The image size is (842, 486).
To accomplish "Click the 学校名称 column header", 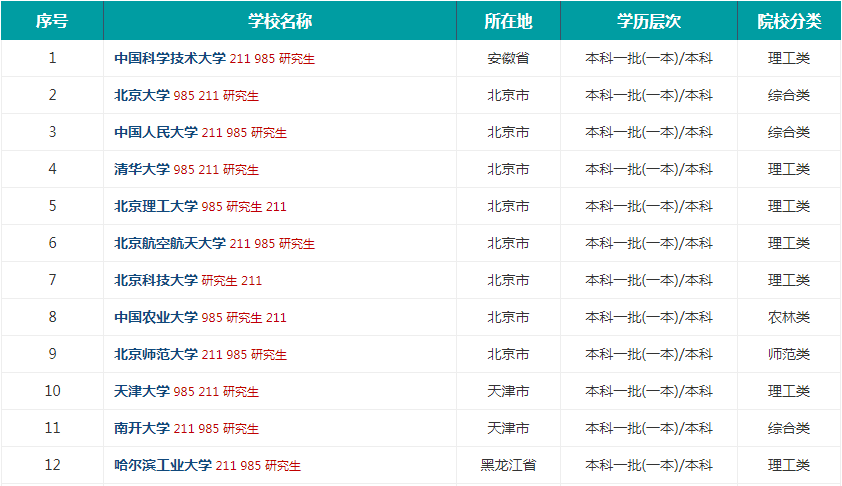I will pyautogui.click(x=280, y=21).
